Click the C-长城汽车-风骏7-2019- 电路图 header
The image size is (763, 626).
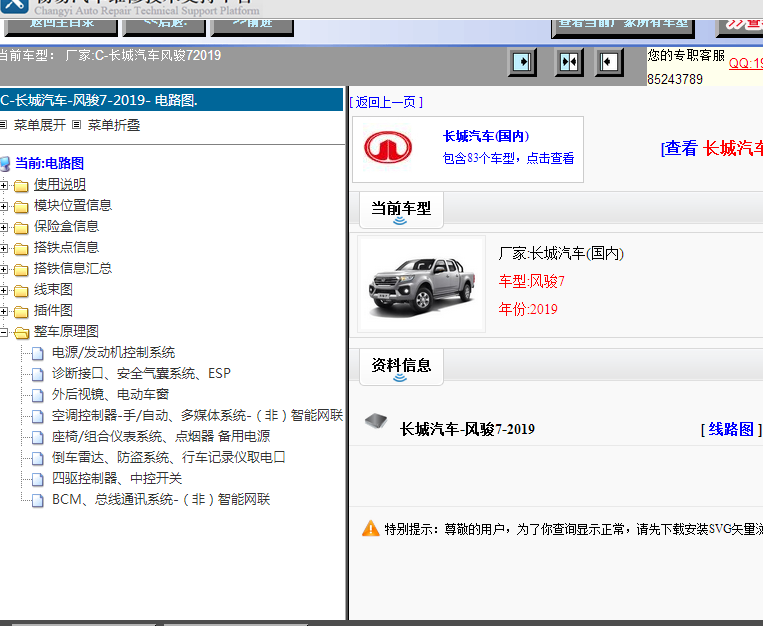[x=171, y=100]
